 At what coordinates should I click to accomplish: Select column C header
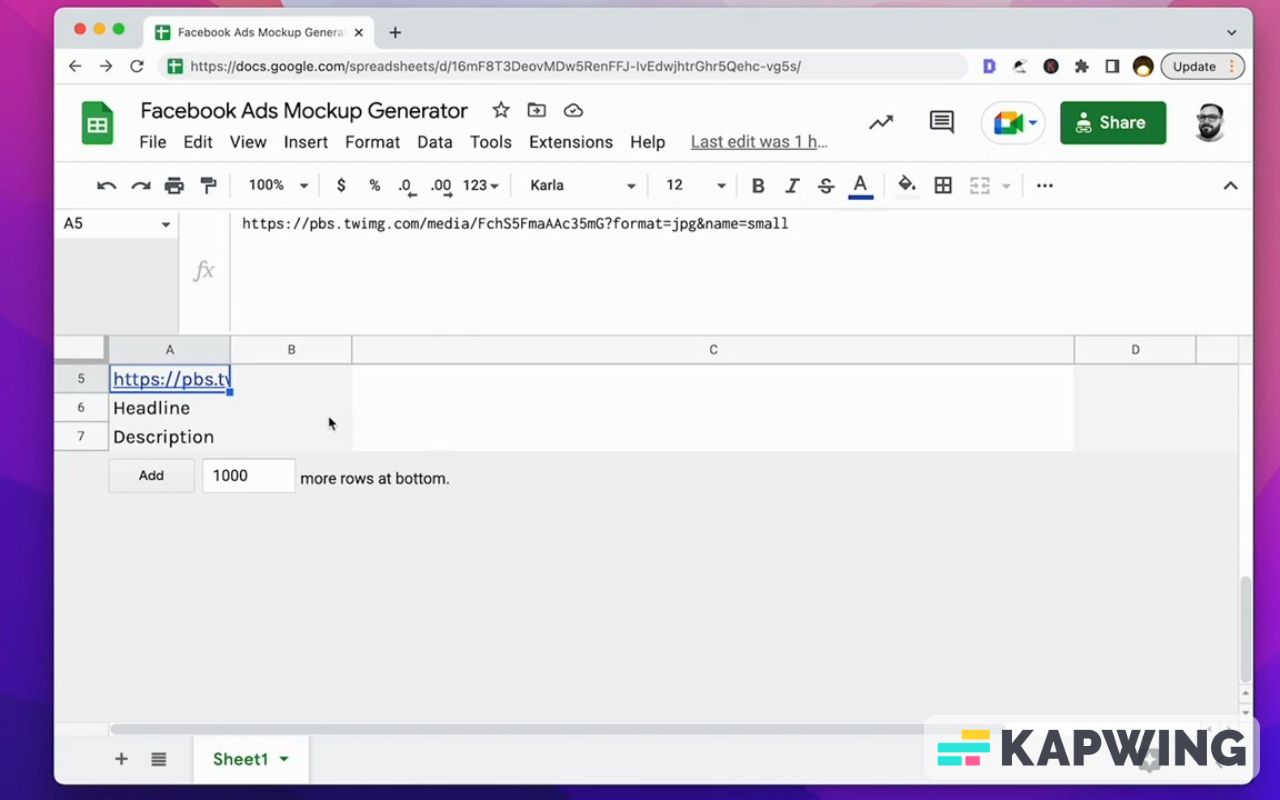coord(713,349)
